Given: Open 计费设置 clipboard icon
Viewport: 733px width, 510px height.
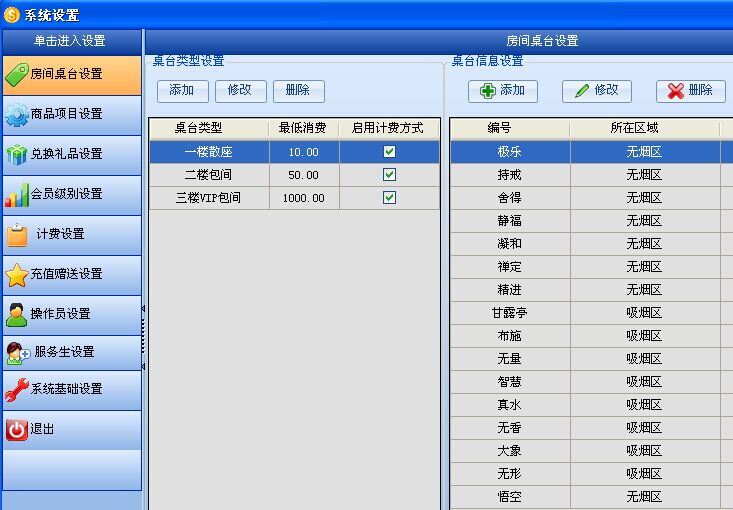Looking at the screenshot, I should click(x=17, y=234).
